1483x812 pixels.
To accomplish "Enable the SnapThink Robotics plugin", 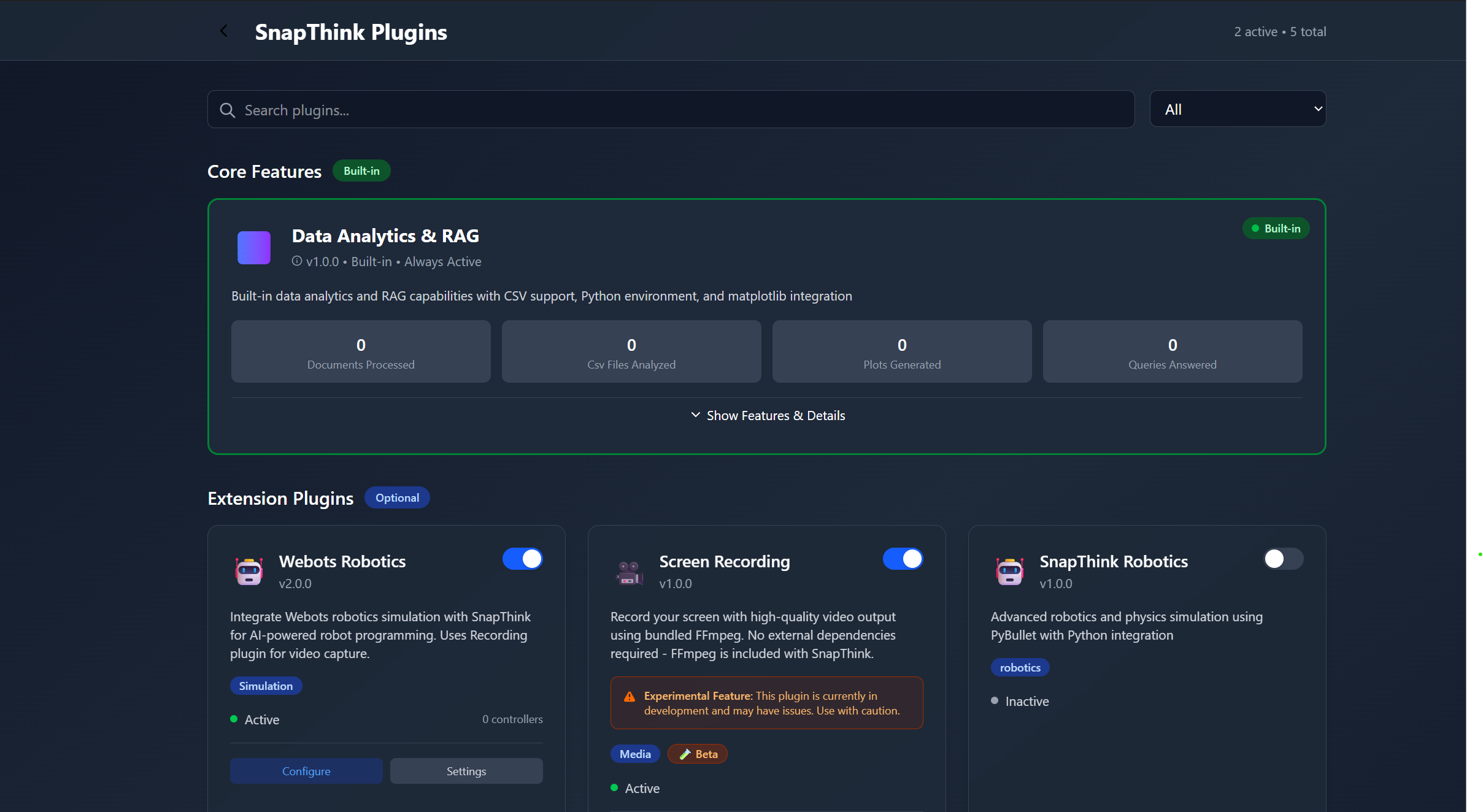I will [x=1283, y=559].
